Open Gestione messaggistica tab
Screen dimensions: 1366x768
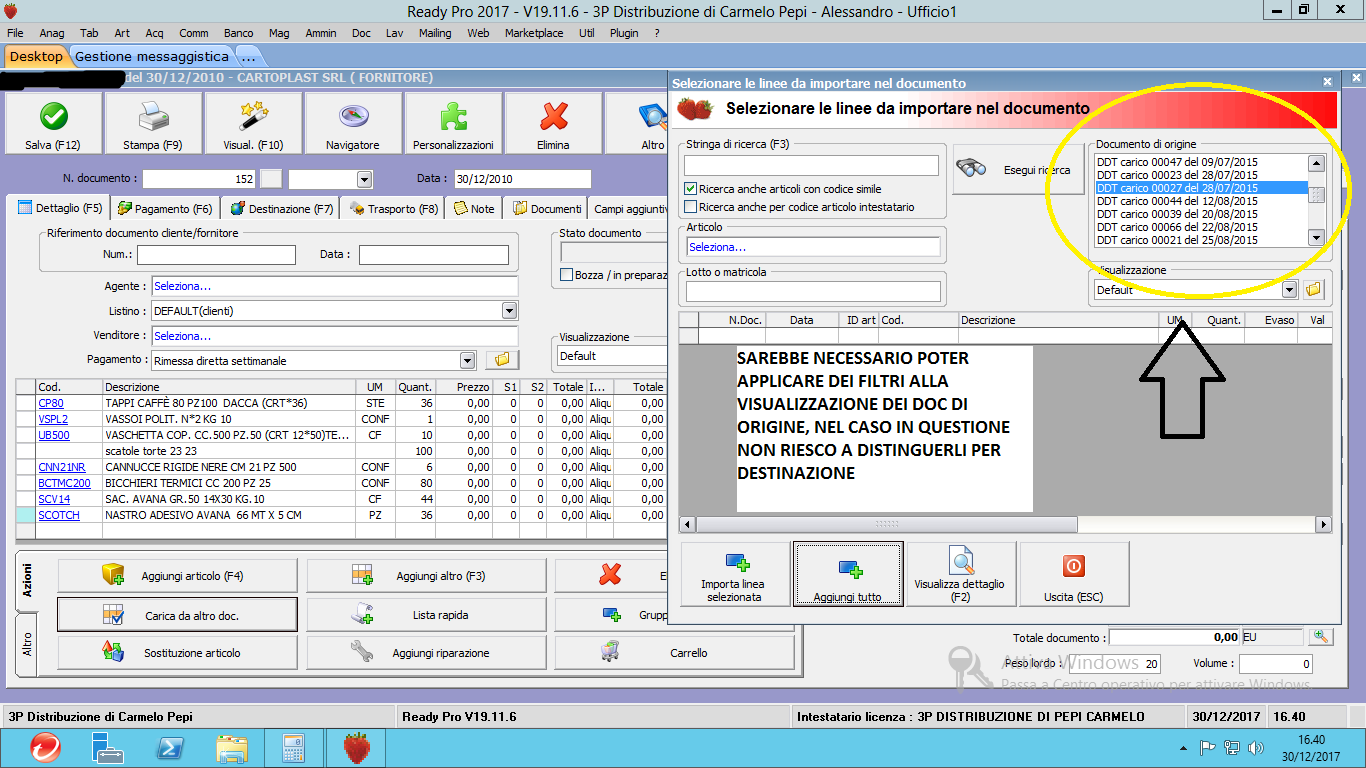[151, 56]
